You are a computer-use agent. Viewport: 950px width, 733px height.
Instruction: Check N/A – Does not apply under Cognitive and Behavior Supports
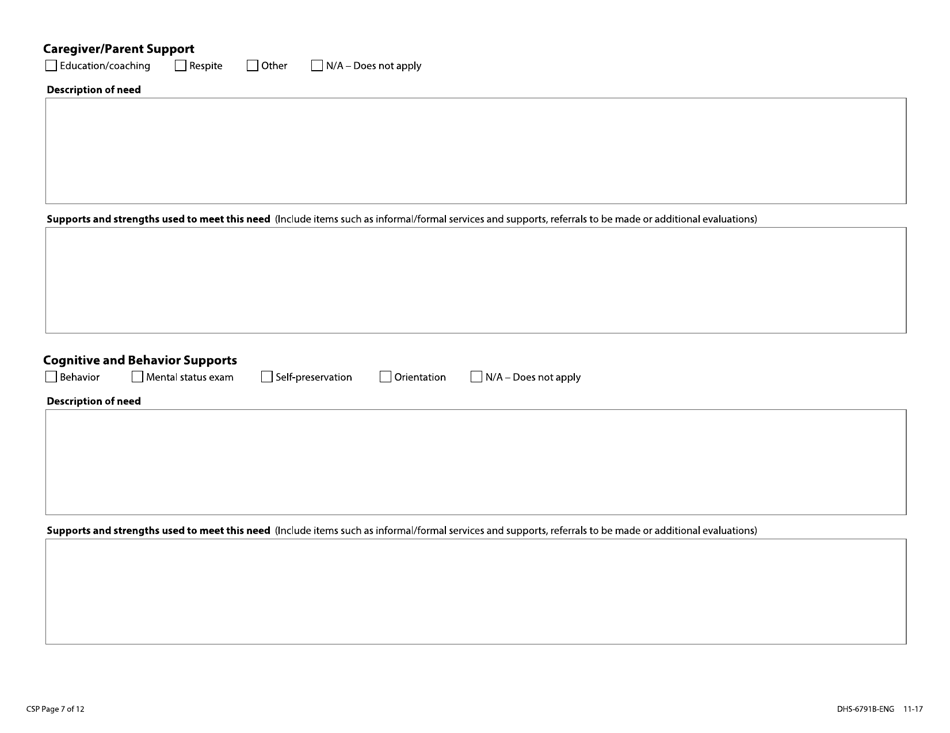click(475, 377)
